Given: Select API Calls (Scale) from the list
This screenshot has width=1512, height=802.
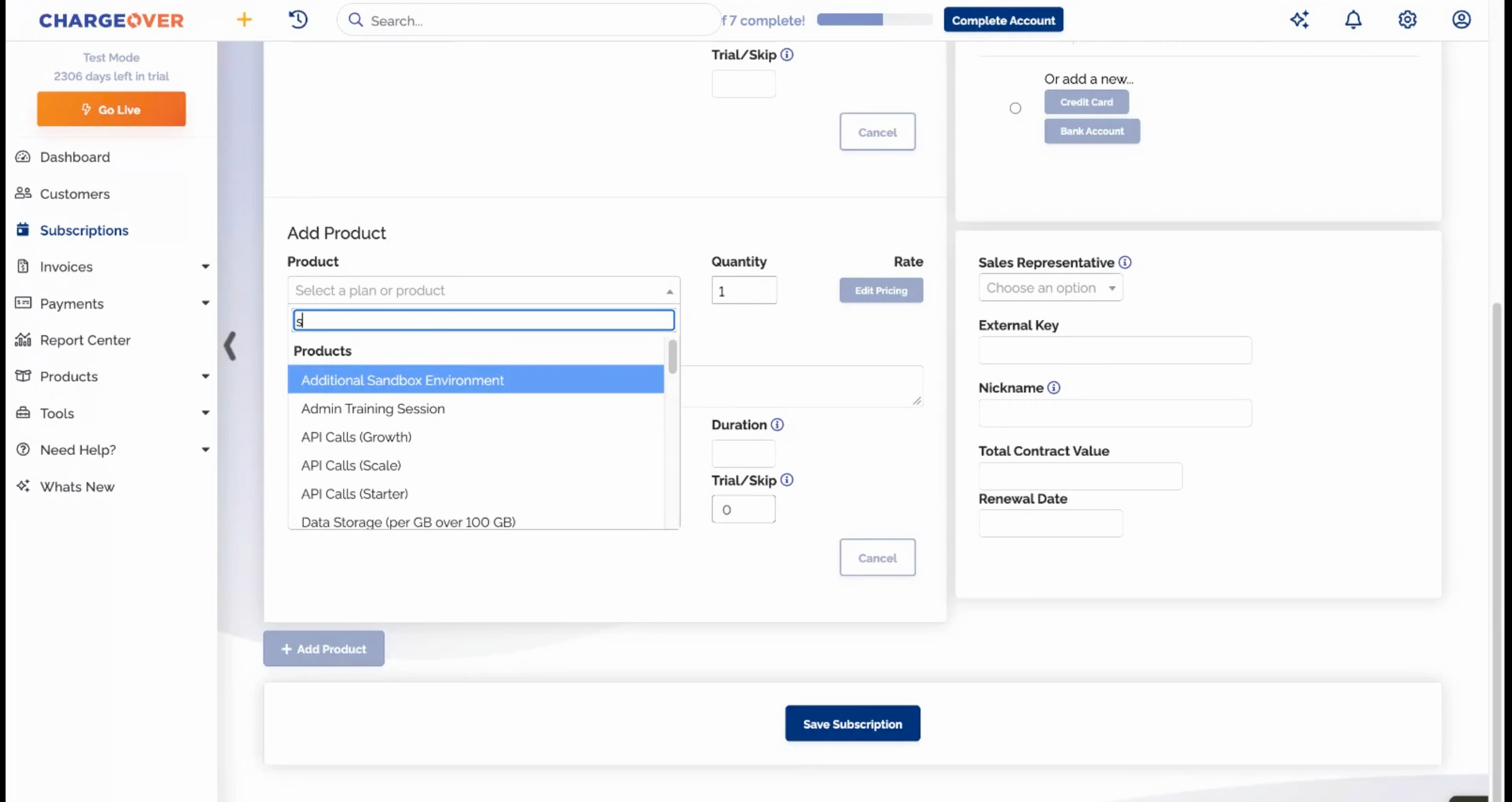Looking at the screenshot, I should (475, 466).
